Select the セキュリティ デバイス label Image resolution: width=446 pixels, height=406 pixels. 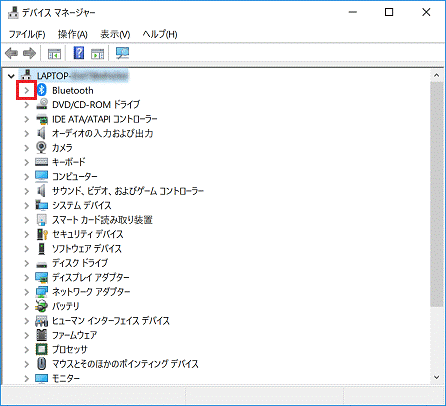click(88, 234)
